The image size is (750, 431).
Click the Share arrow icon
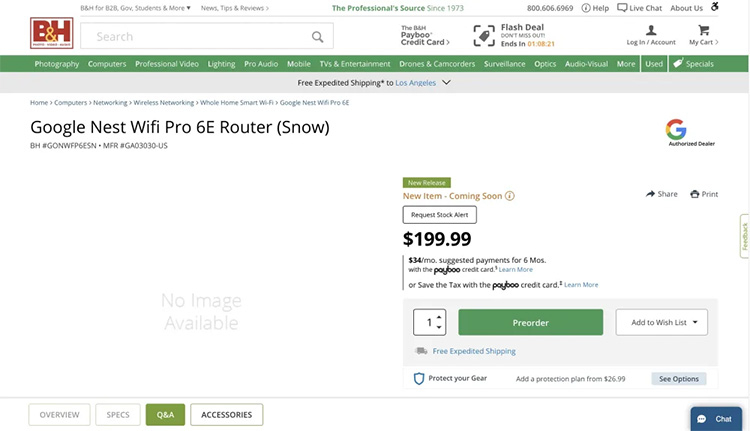pos(650,194)
